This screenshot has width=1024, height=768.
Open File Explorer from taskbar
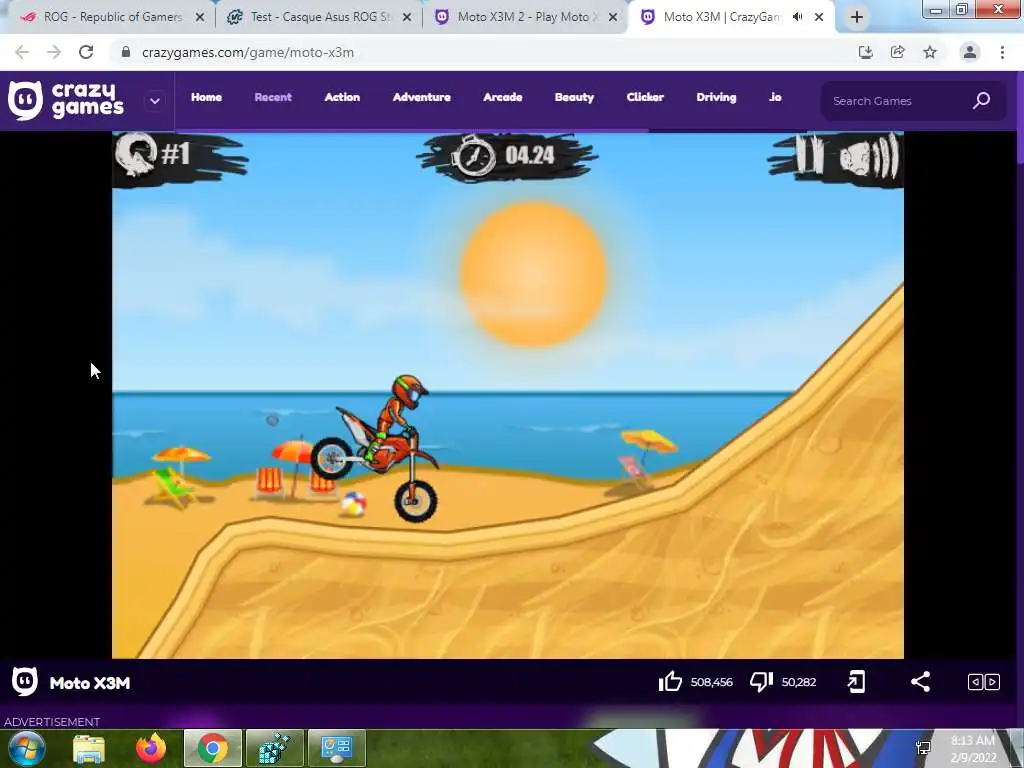click(x=89, y=748)
